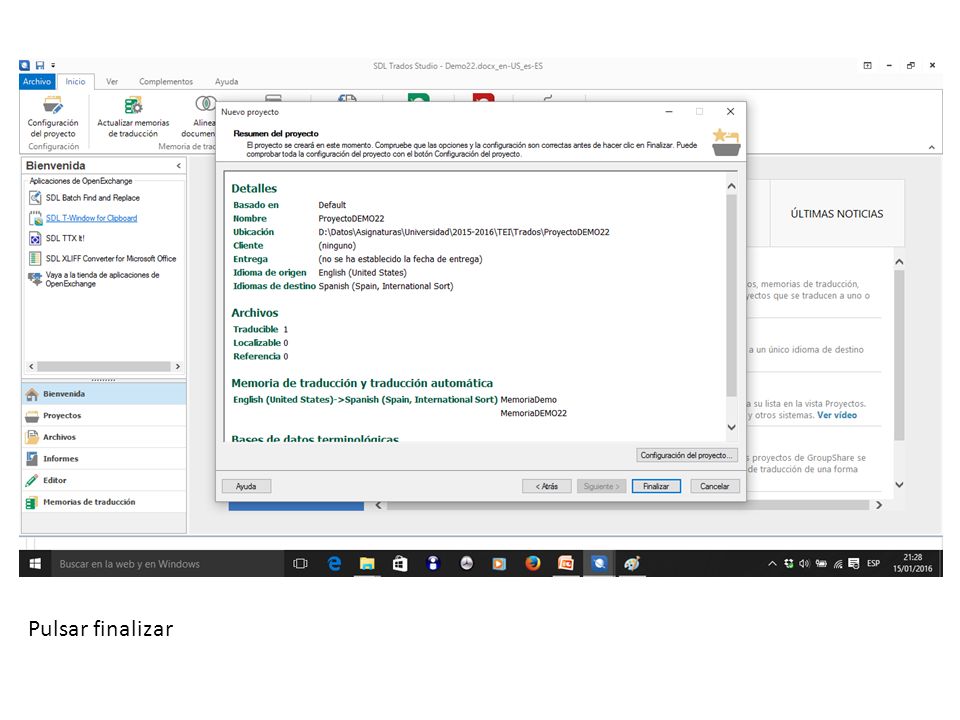Screen dimensions: 960x720
Task: Open the Complementos ribbon tab
Action: pyautogui.click(x=166, y=81)
